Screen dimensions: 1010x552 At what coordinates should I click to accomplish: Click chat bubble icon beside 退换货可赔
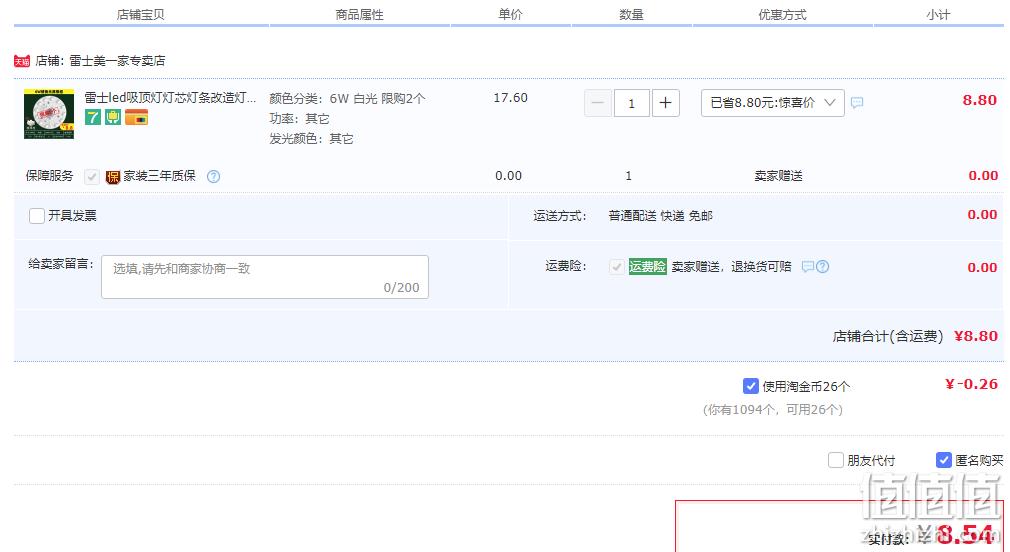click(808, 266)
